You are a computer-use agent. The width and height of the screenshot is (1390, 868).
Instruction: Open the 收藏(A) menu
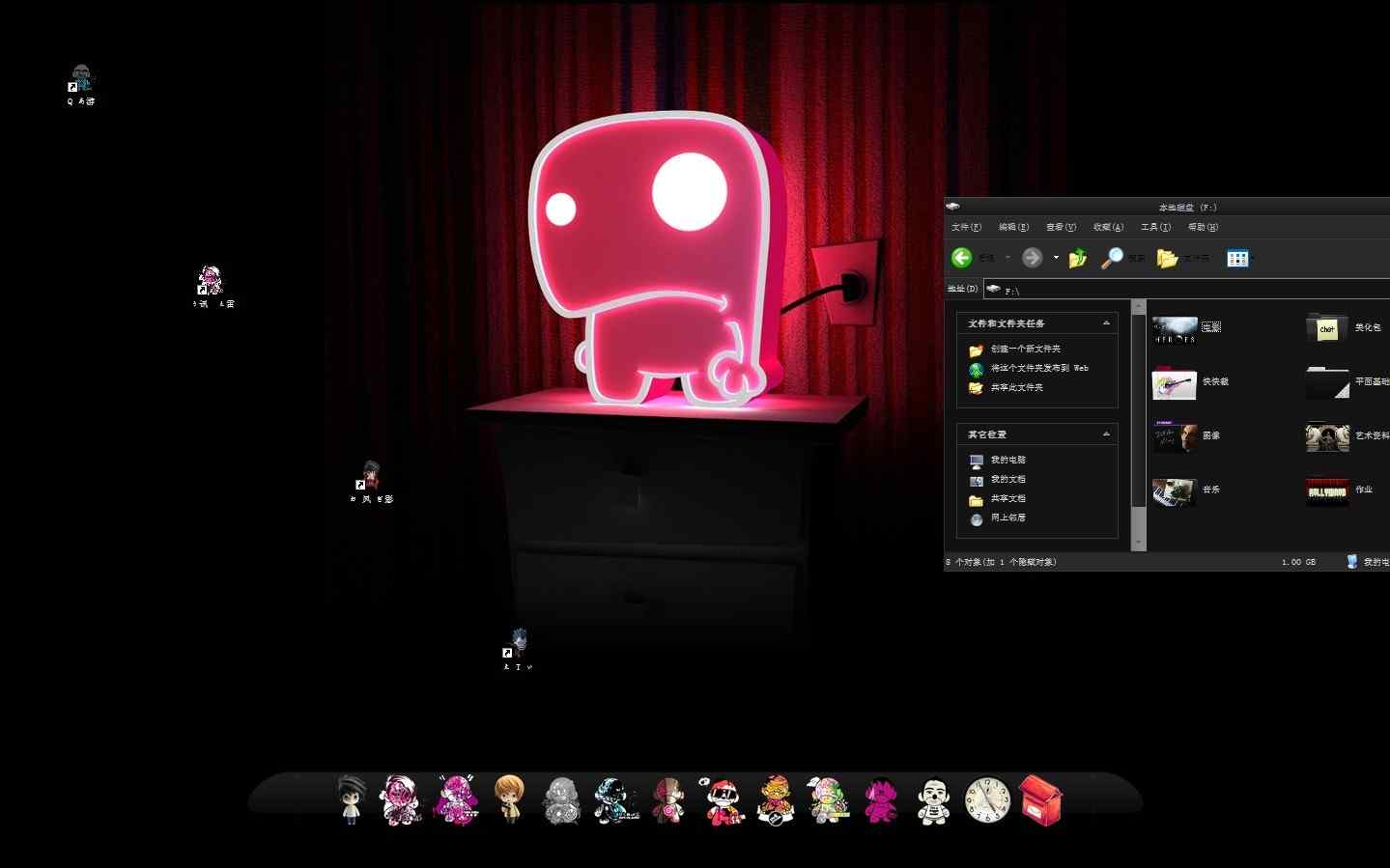1108,227
